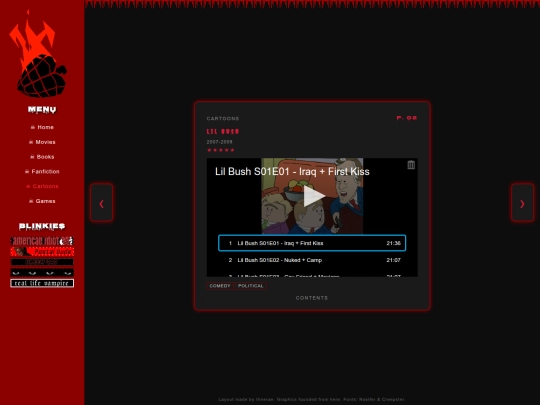Viewport: 540px width, 405px height.
Task: Click the five-star rating
Action: [x=221, y=150]
